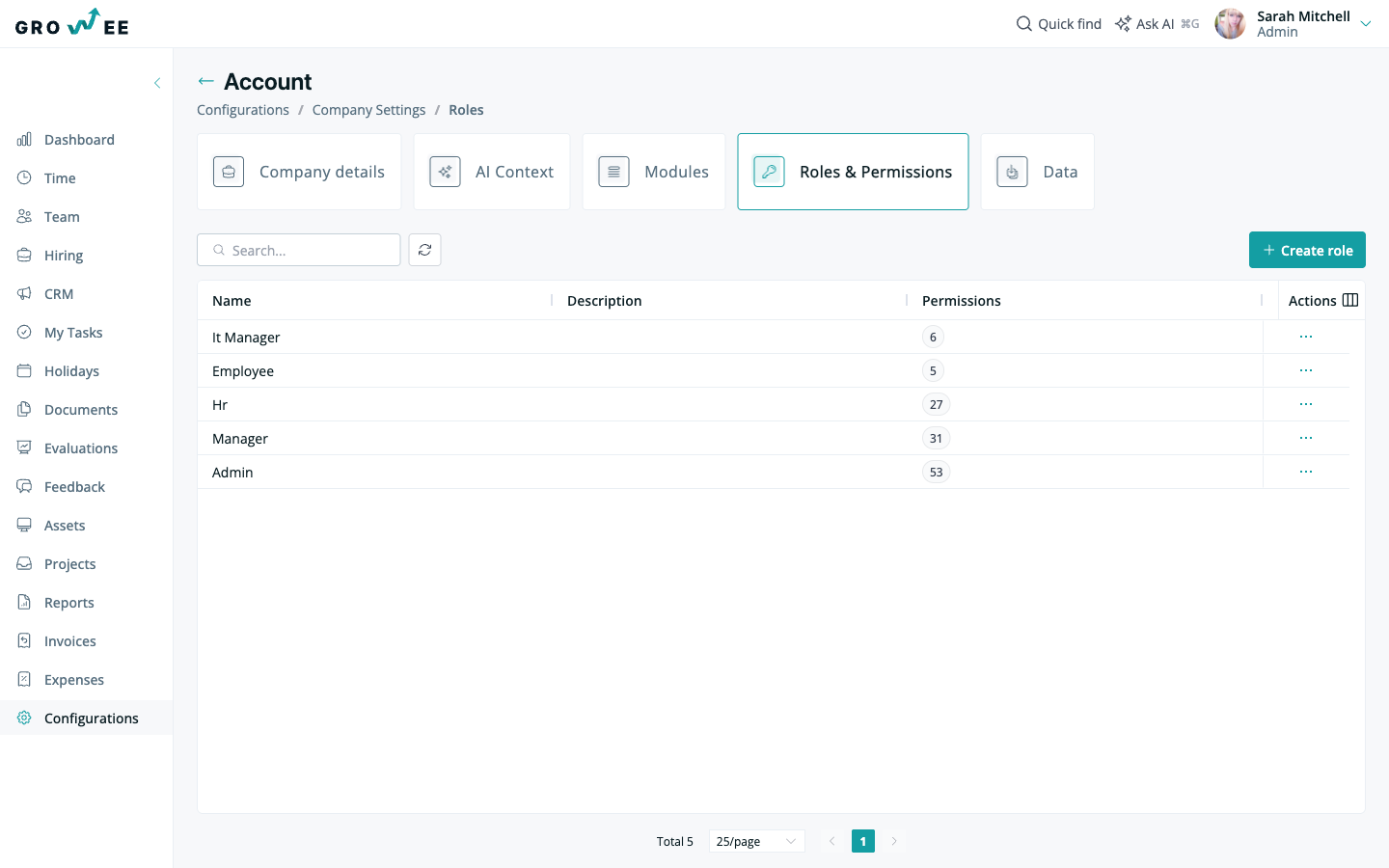Select the Roles & Permissions tab
The width and height of the screenshot is (1389, 868).
pyautogui.click(x=853, y=172)
